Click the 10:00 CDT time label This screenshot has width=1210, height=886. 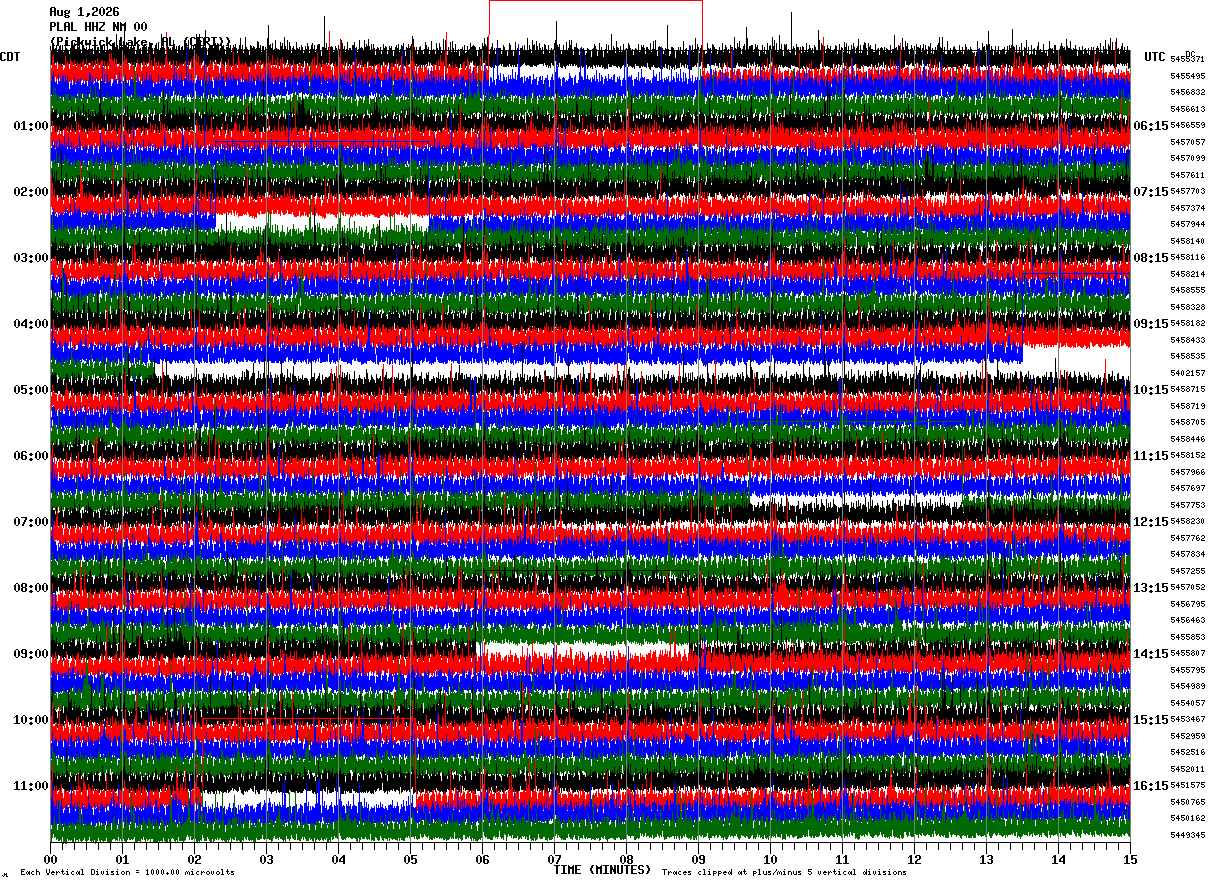click(31, 720)
